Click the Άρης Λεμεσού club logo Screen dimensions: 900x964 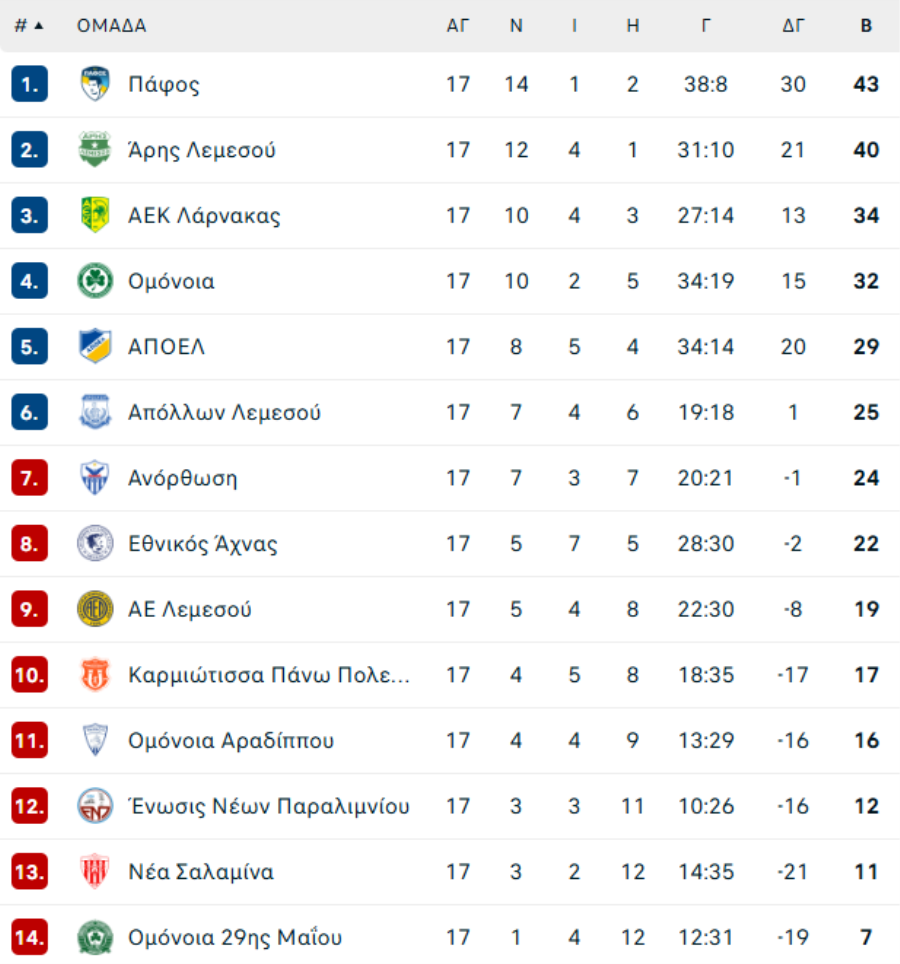95,149
